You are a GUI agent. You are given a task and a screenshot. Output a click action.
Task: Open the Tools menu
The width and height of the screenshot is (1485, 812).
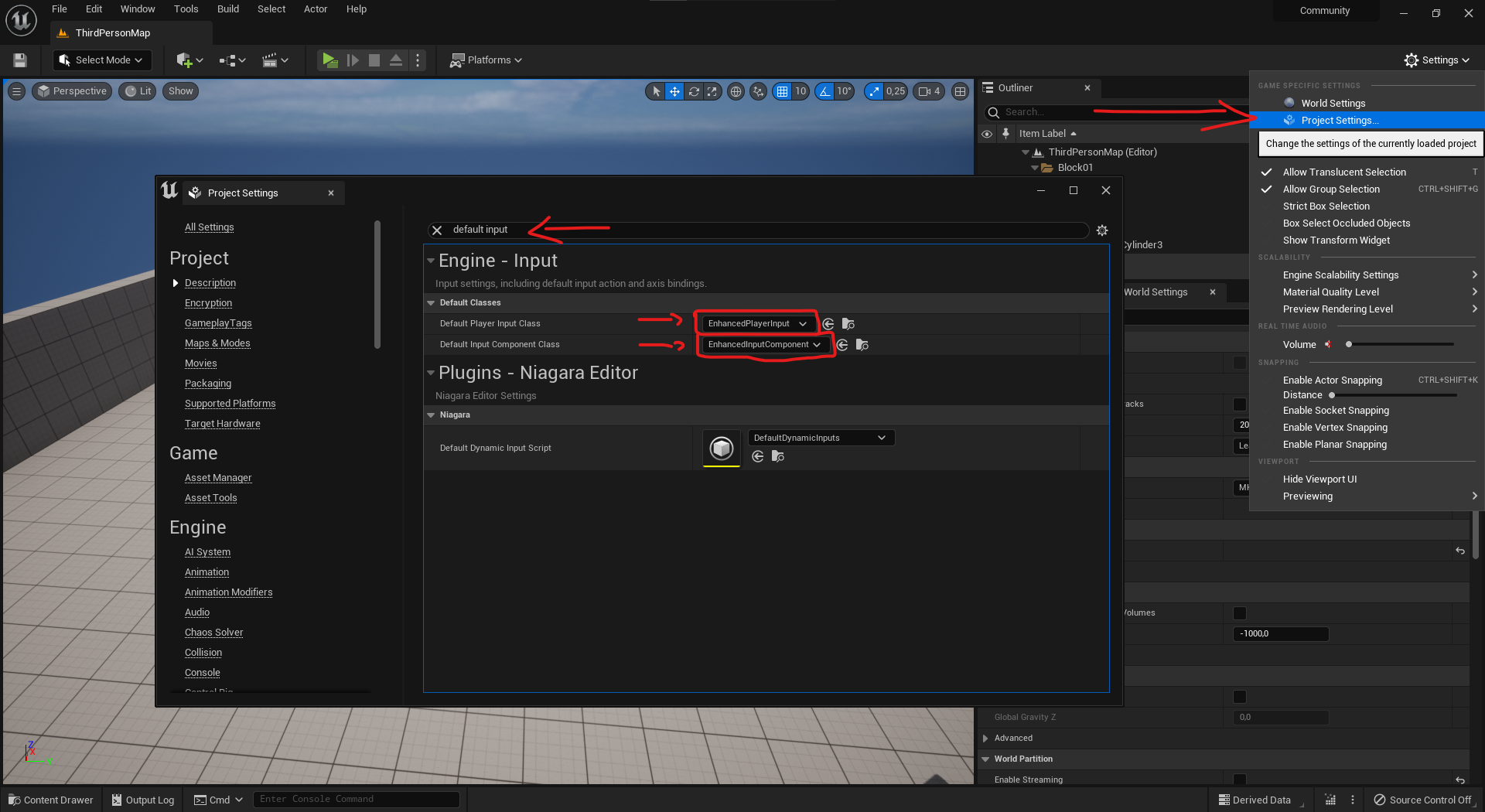pos(186,9)
